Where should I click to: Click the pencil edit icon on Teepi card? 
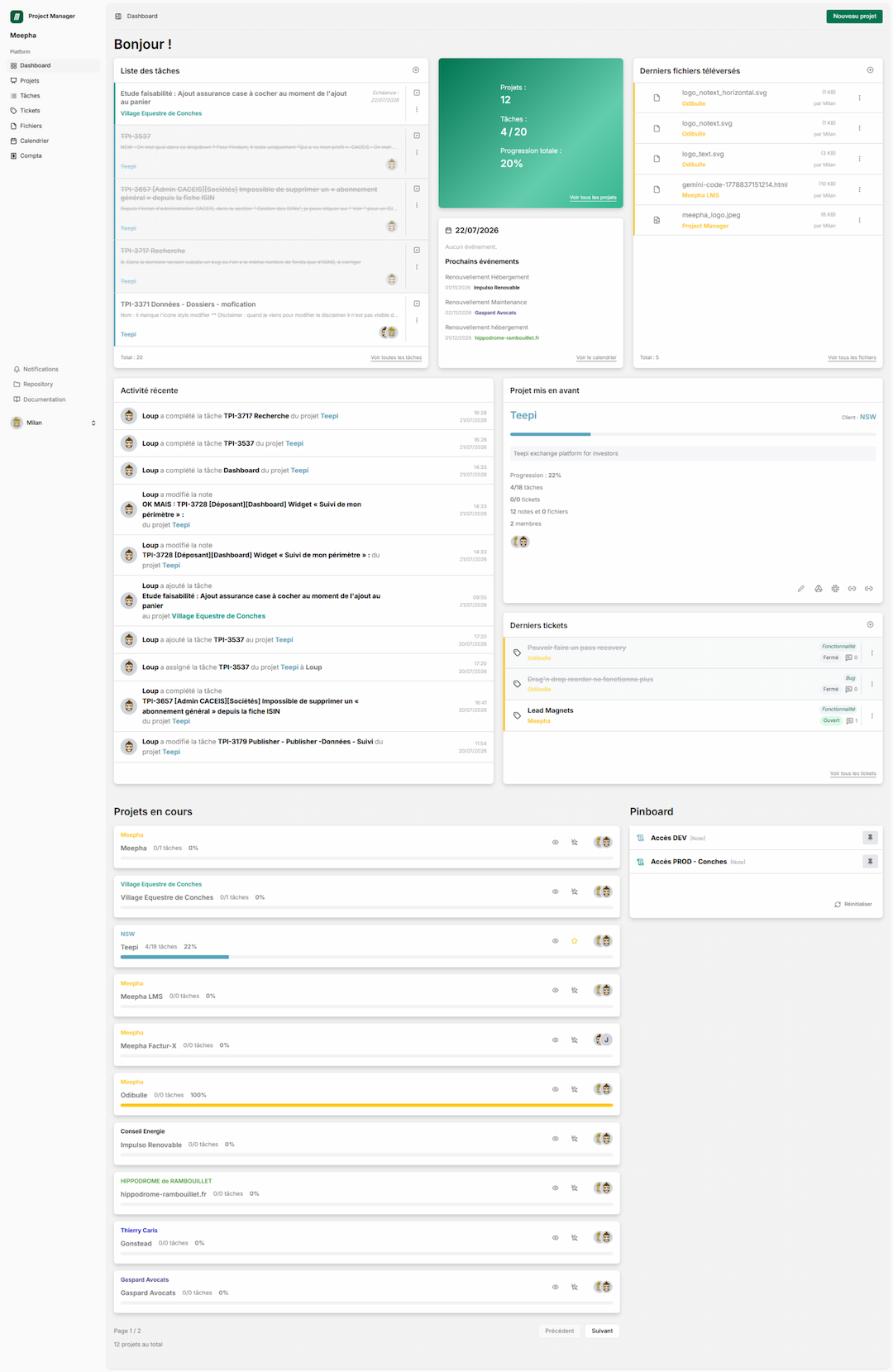click(x=800, y=589)
